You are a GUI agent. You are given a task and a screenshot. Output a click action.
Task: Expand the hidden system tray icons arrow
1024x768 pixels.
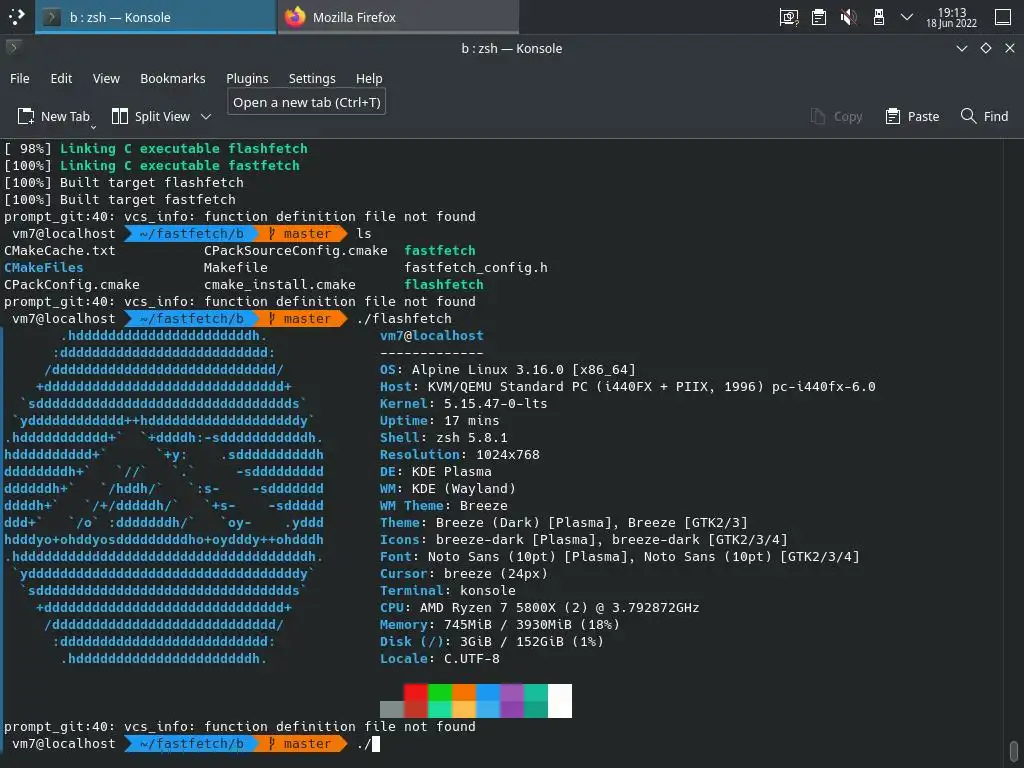[x=906, y=17]
